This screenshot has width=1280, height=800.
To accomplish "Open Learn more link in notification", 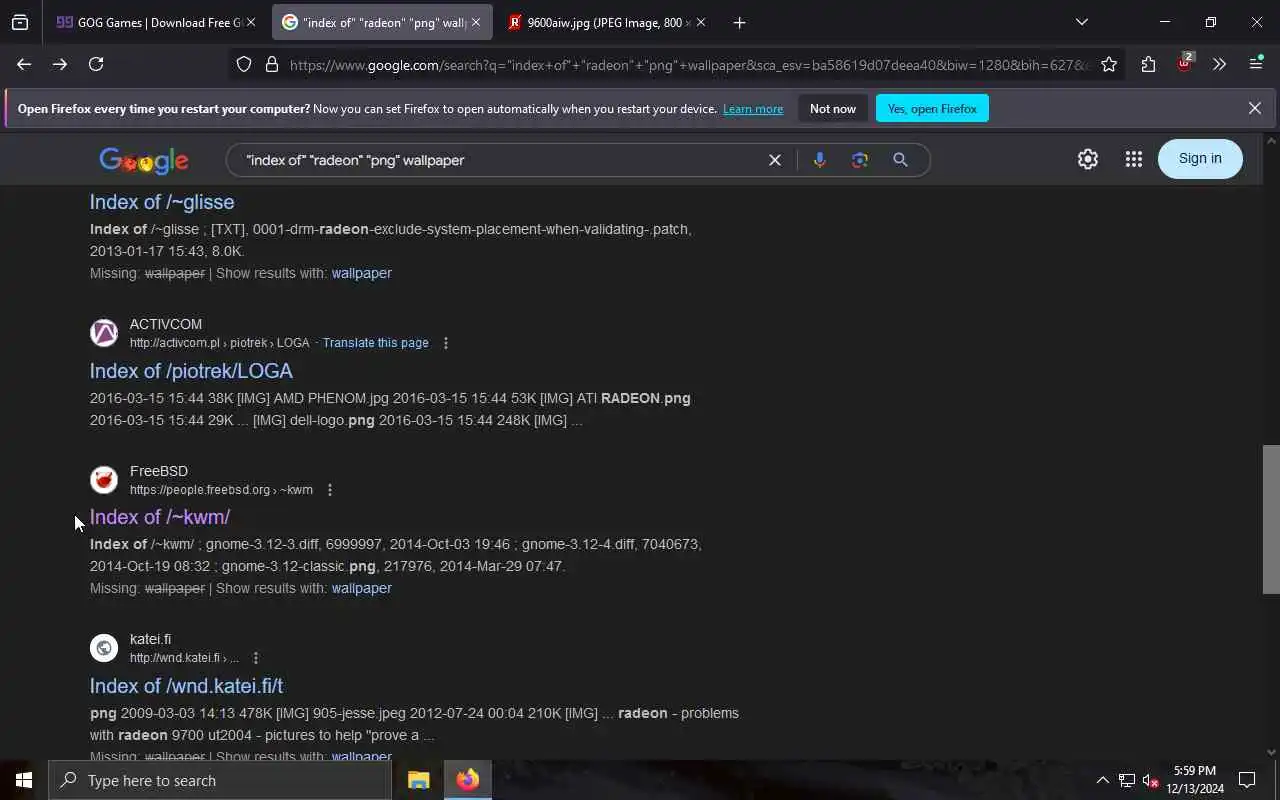I will (753, 109).
